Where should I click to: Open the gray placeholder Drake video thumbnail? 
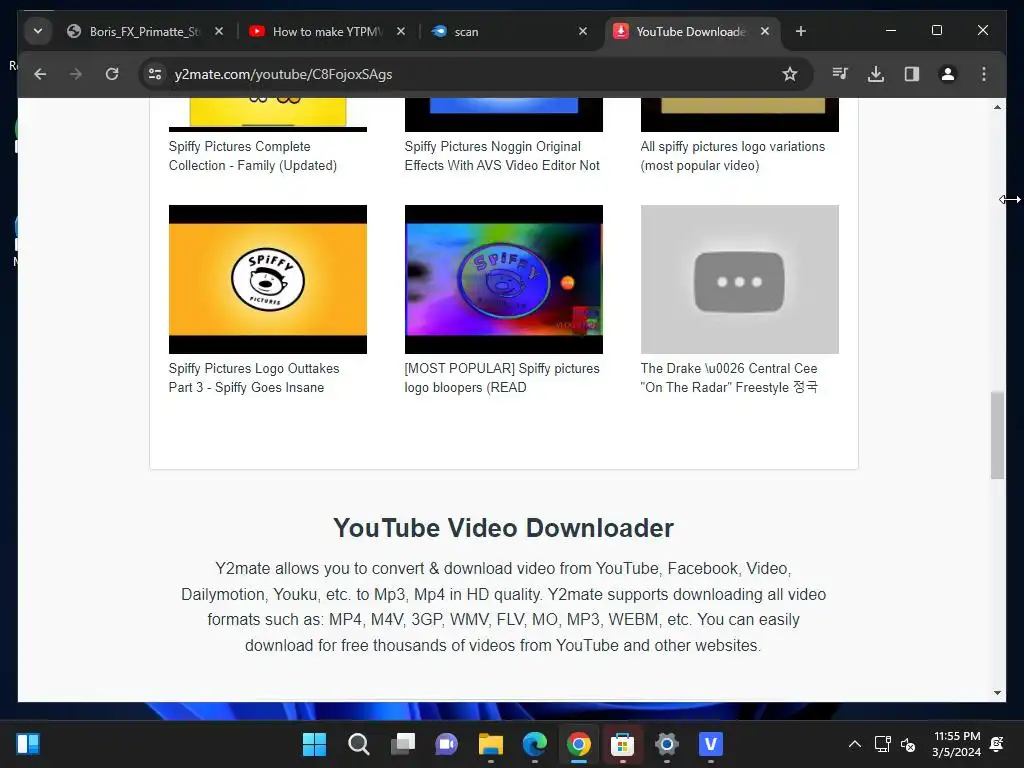point(740,280)
